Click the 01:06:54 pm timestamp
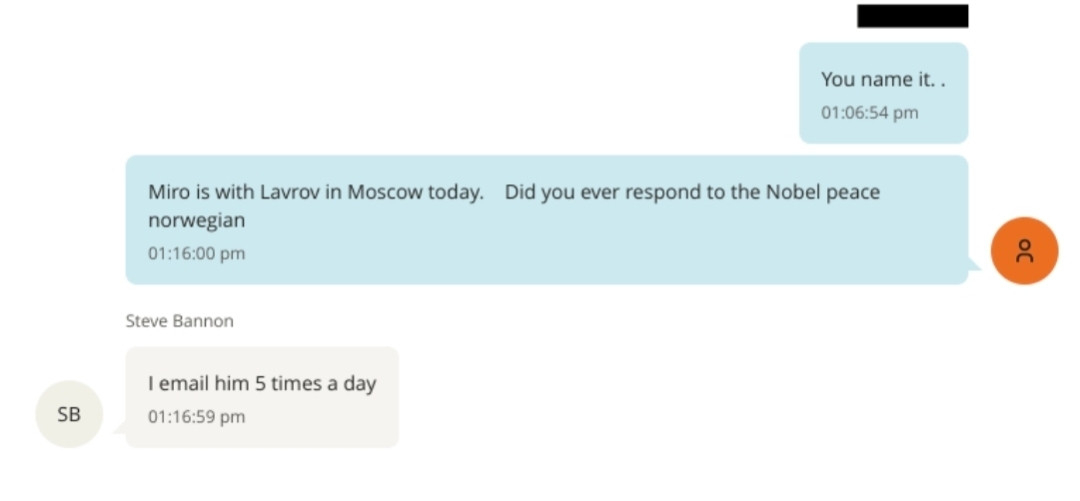Image resolution: width=1080 pixels, height=501 pixels. tap(869, 113)
